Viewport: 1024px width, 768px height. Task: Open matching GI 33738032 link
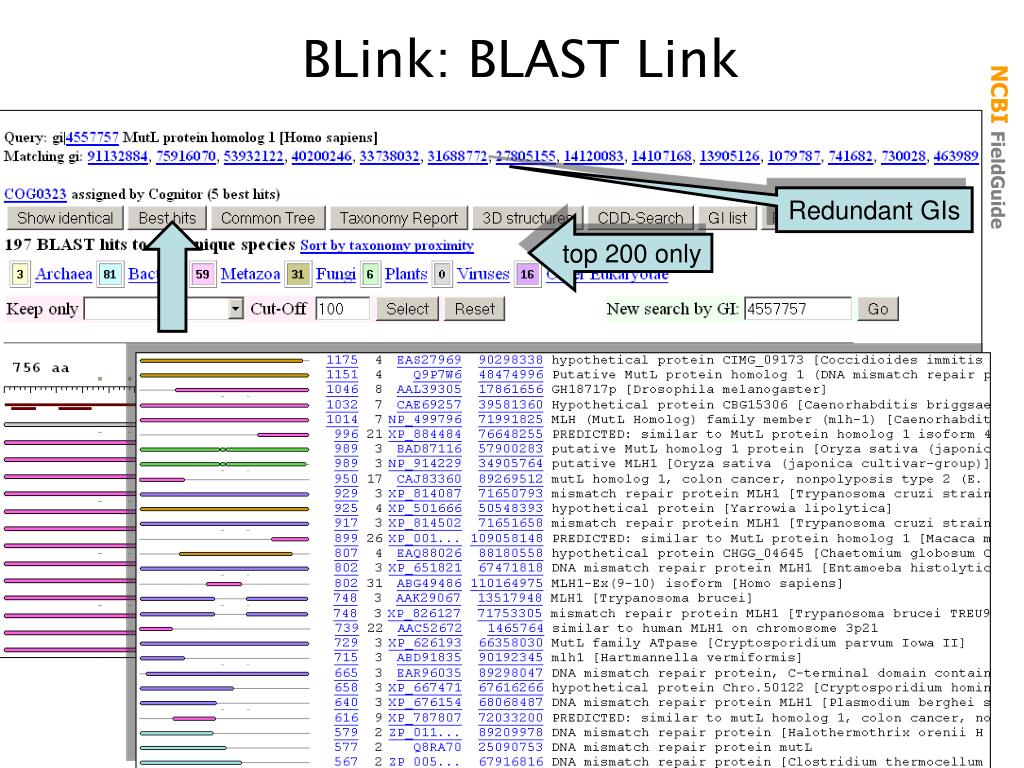390,157
